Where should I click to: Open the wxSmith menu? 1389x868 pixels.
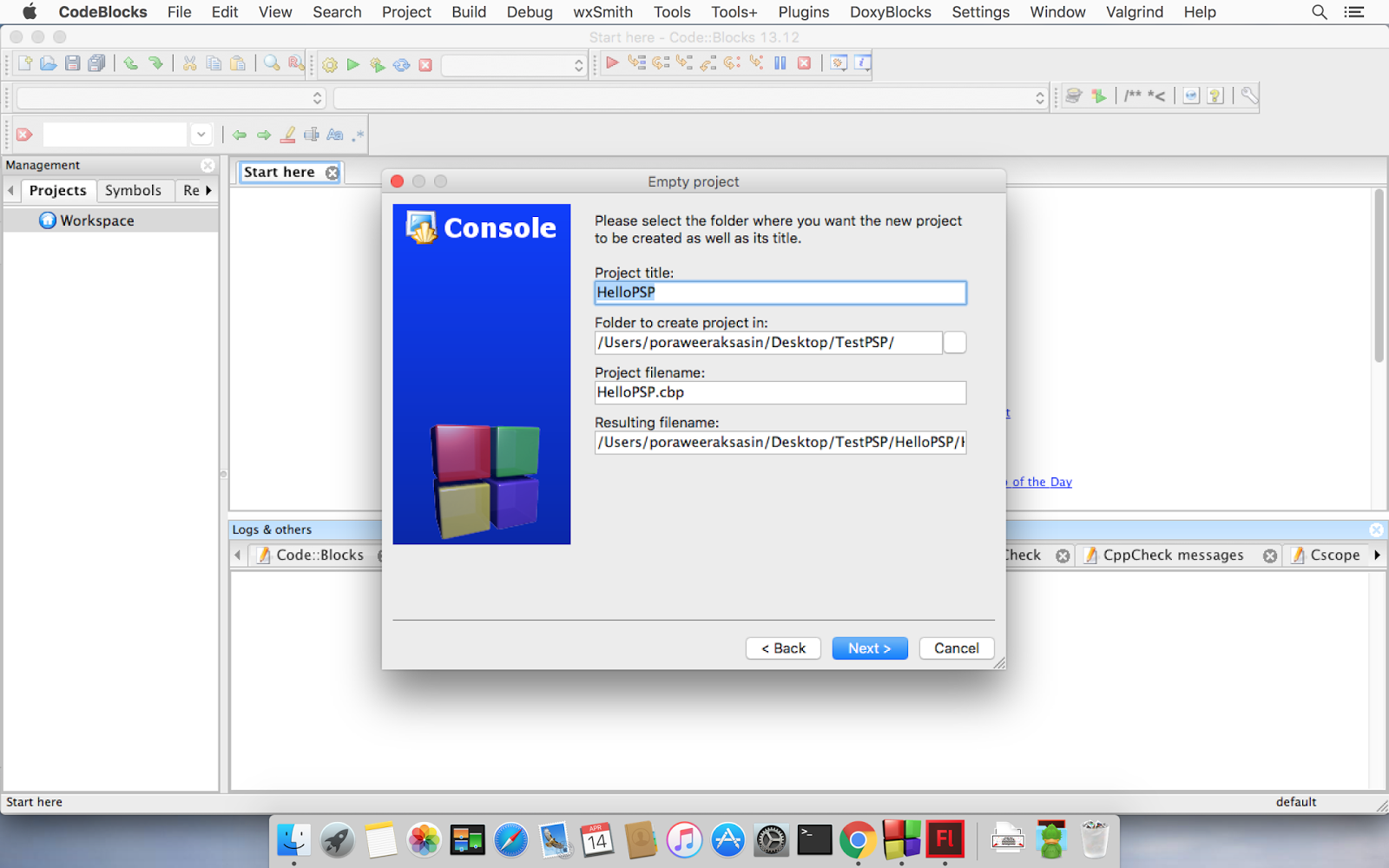(602, 12)
